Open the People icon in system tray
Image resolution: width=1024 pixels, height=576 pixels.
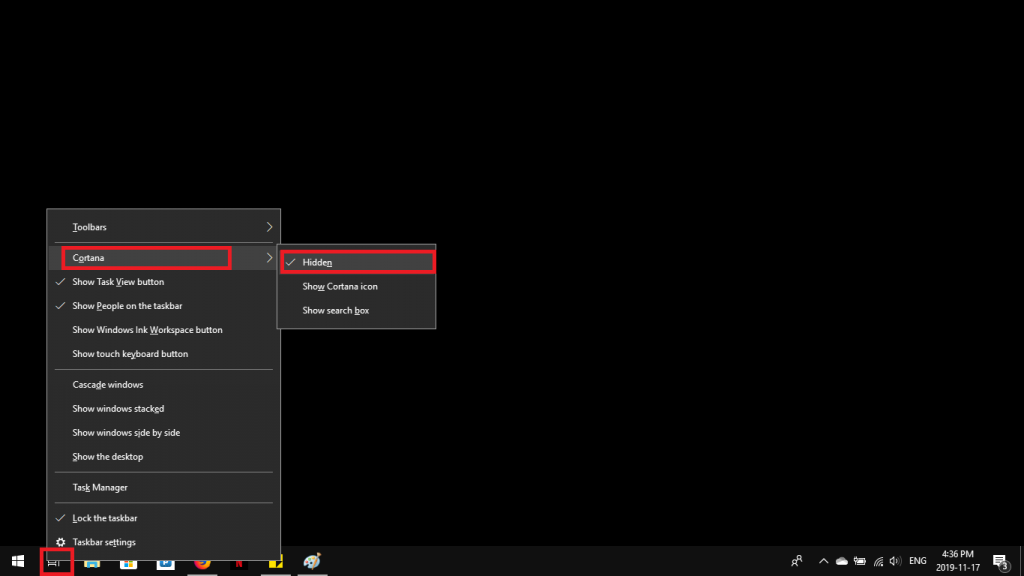tap(797, 561)
